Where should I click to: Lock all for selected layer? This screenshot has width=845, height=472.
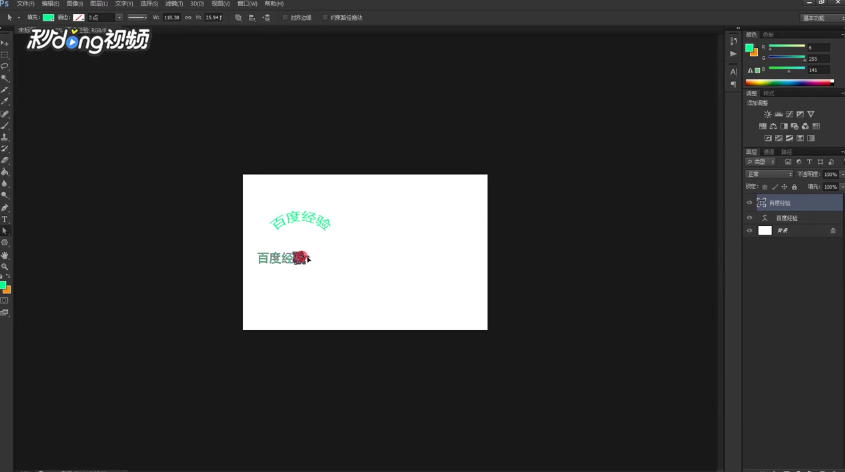click(x=794, y=187)
